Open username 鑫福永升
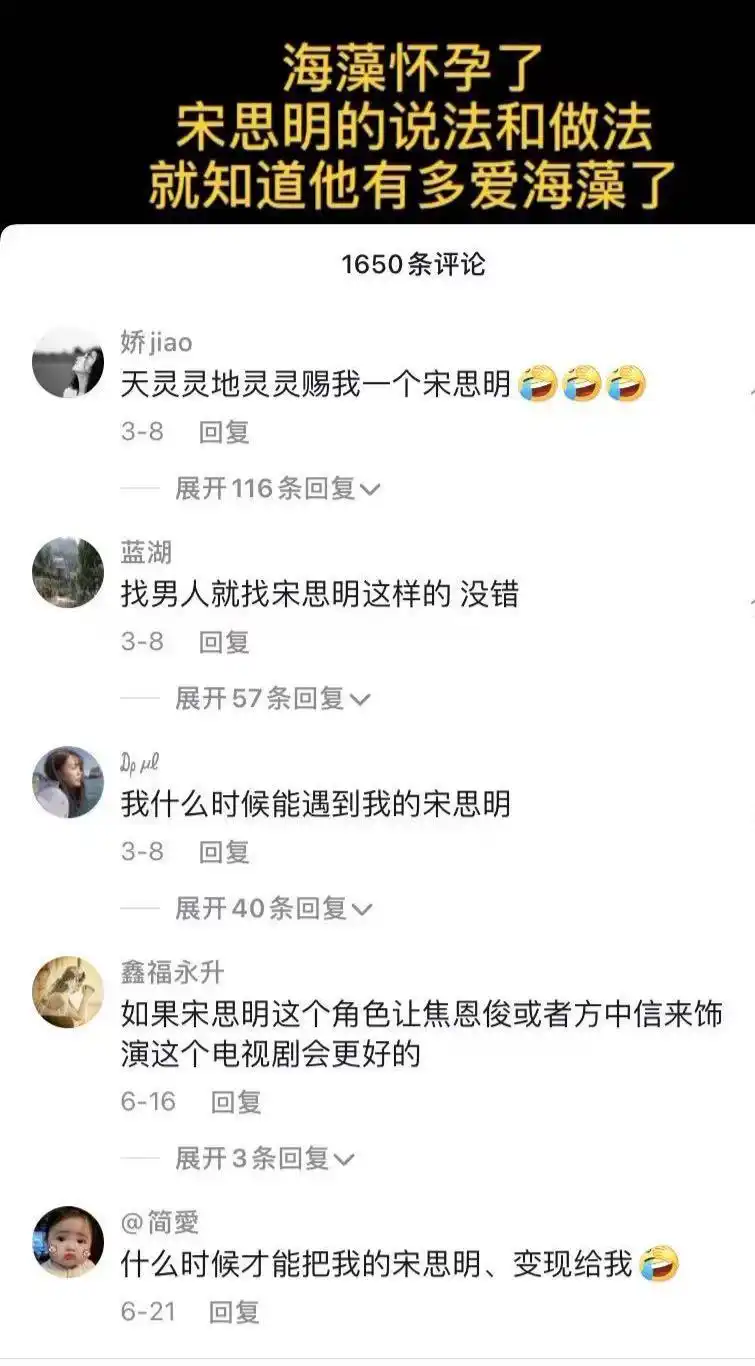 172,972
